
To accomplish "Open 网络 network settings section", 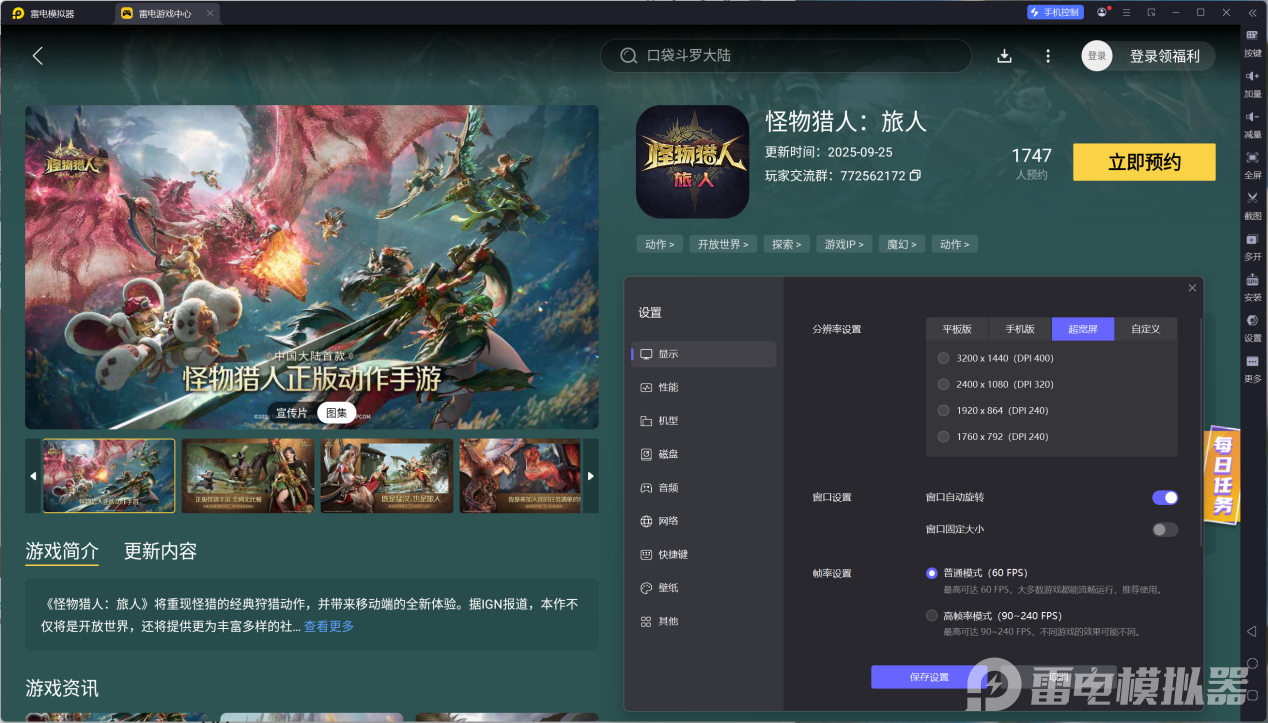I will coord(704,521).
